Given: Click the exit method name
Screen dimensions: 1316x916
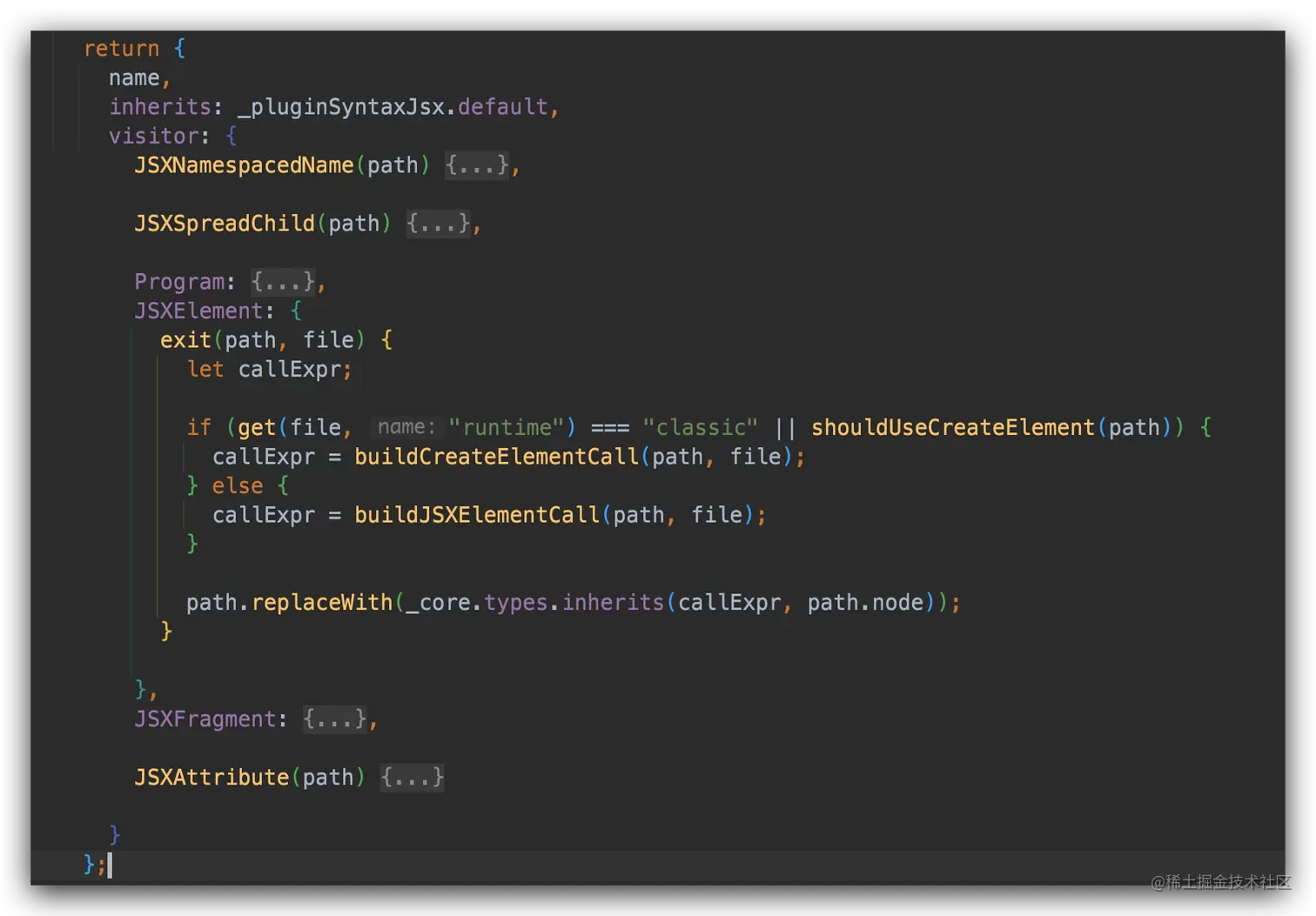Looking at the screenshot, I should pyautogui.click(x=185, y=339).
